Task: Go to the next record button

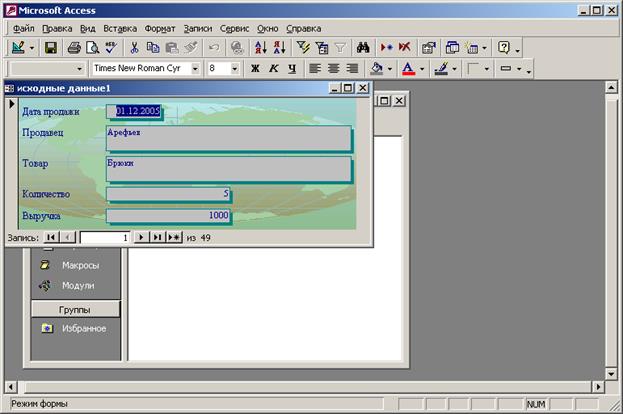Action: [141, 237]
